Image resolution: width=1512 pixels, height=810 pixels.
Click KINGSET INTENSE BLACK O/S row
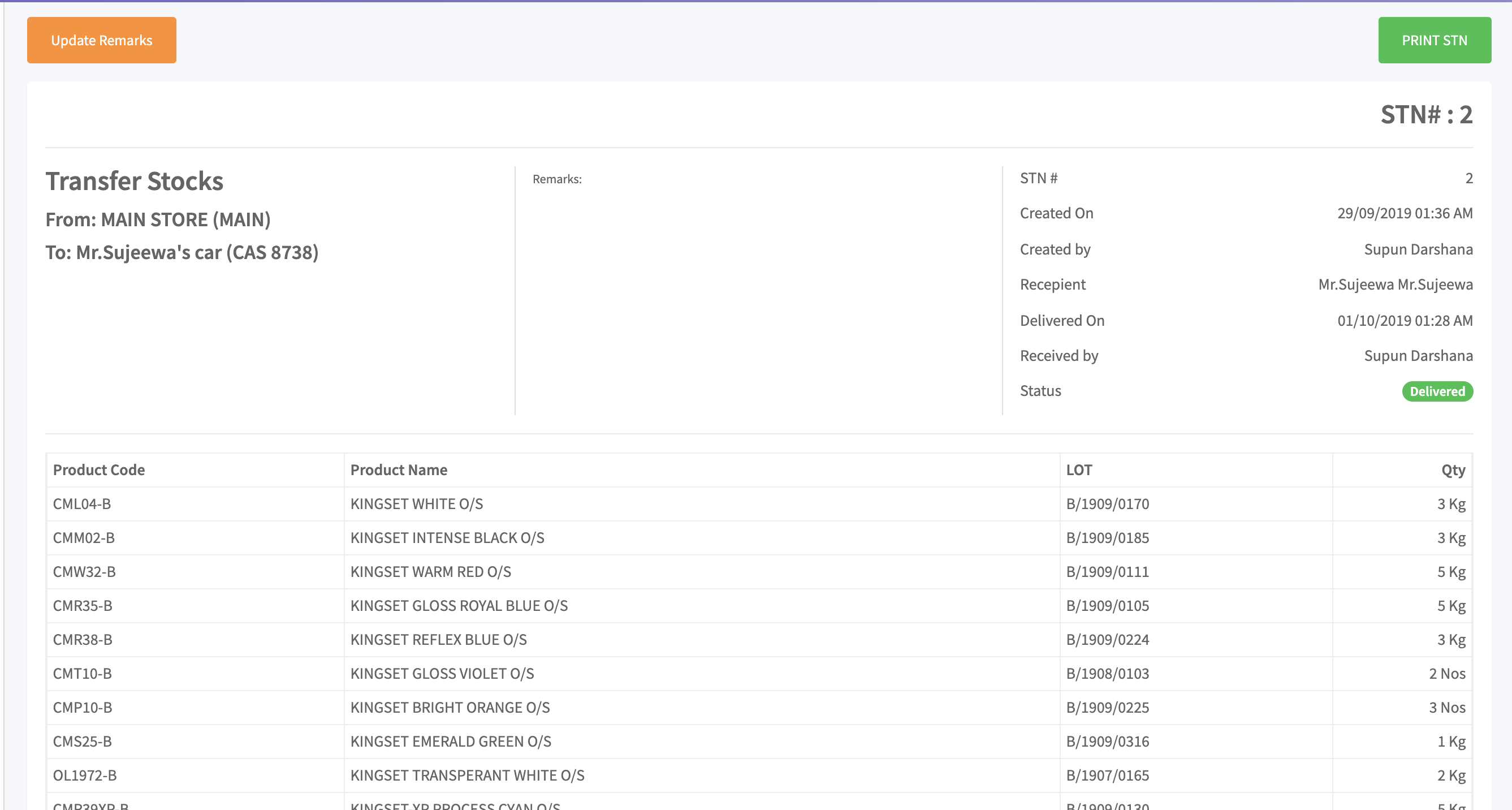(x=447, y=538)
